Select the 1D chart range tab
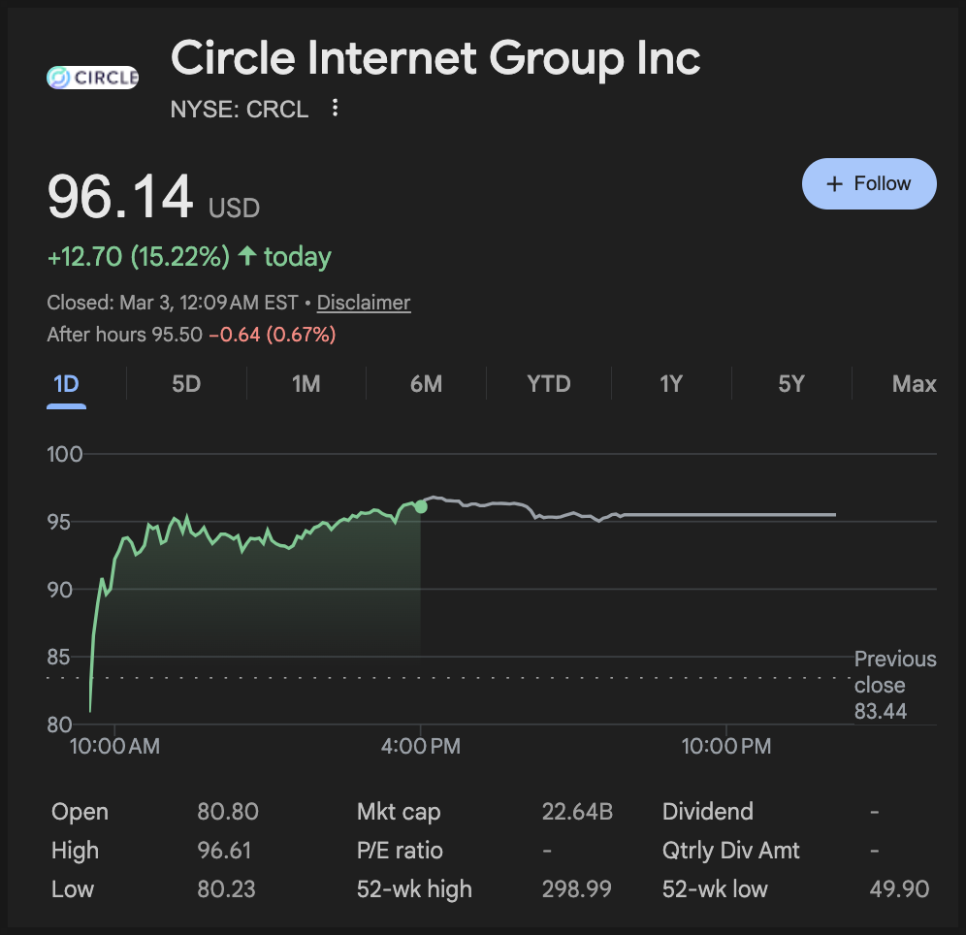The image size is (966, 935). (x=66, y=384)
